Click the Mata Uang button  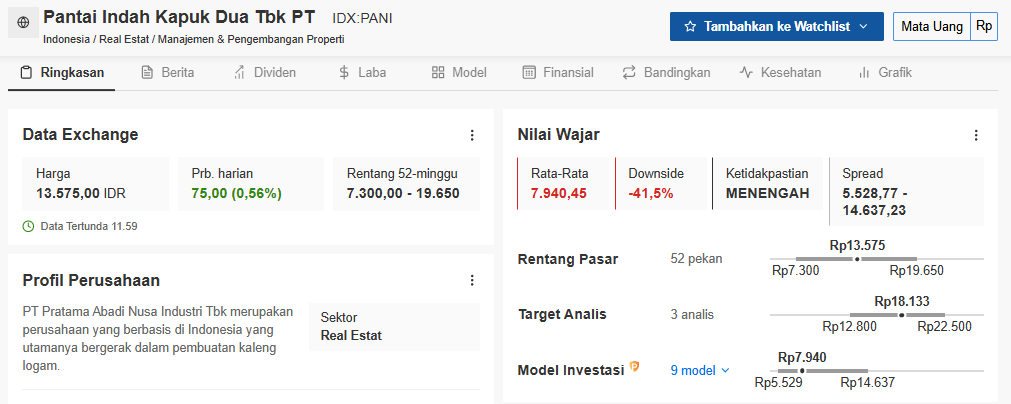pos(932,26)
